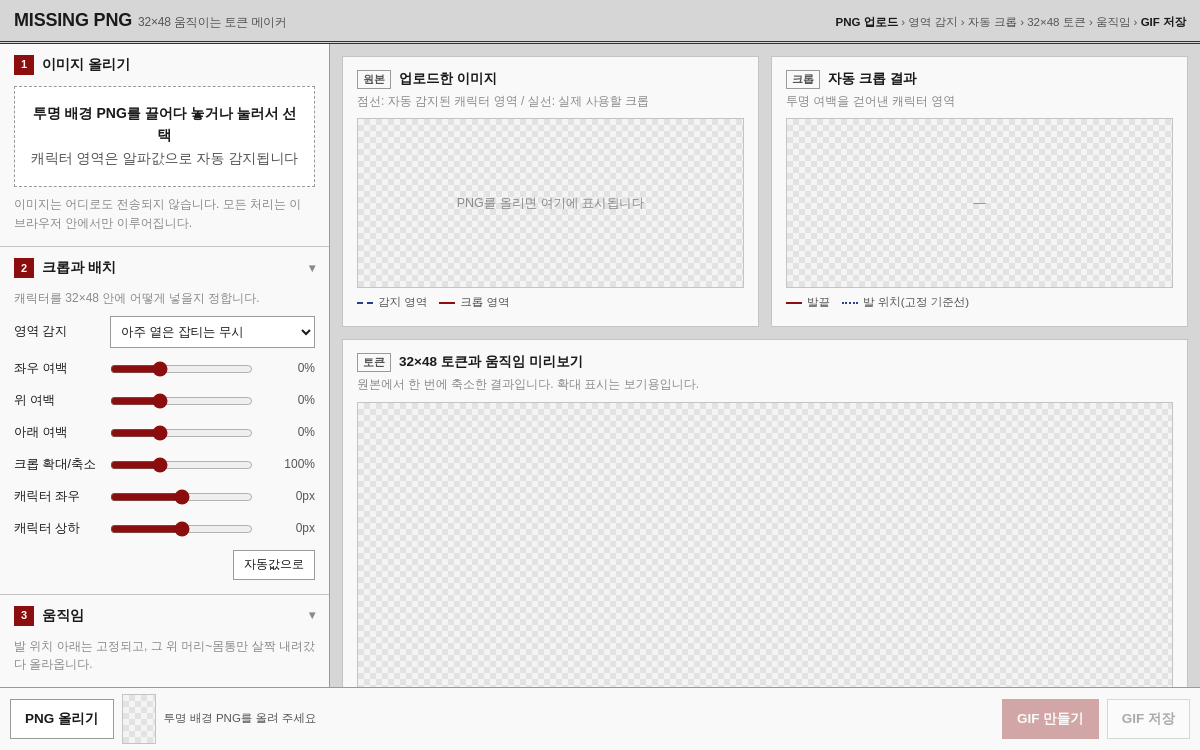Click the '발끝' legend entry

(x=808, y=302)
